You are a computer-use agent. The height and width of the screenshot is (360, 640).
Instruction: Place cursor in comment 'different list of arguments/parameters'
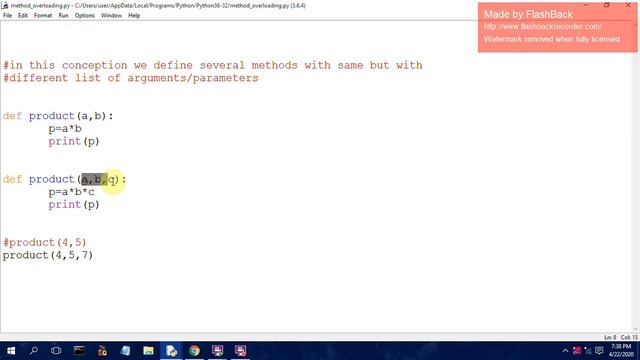131,78
